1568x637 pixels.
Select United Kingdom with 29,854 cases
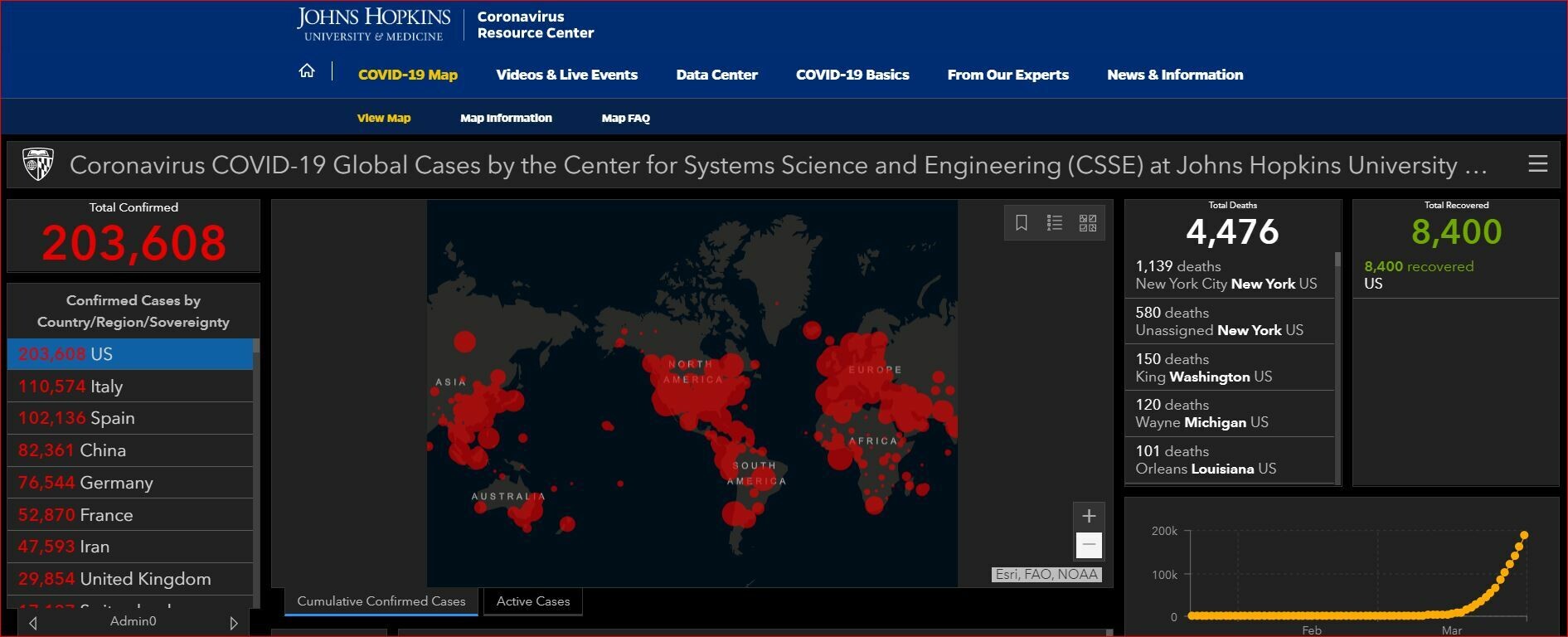130,579
